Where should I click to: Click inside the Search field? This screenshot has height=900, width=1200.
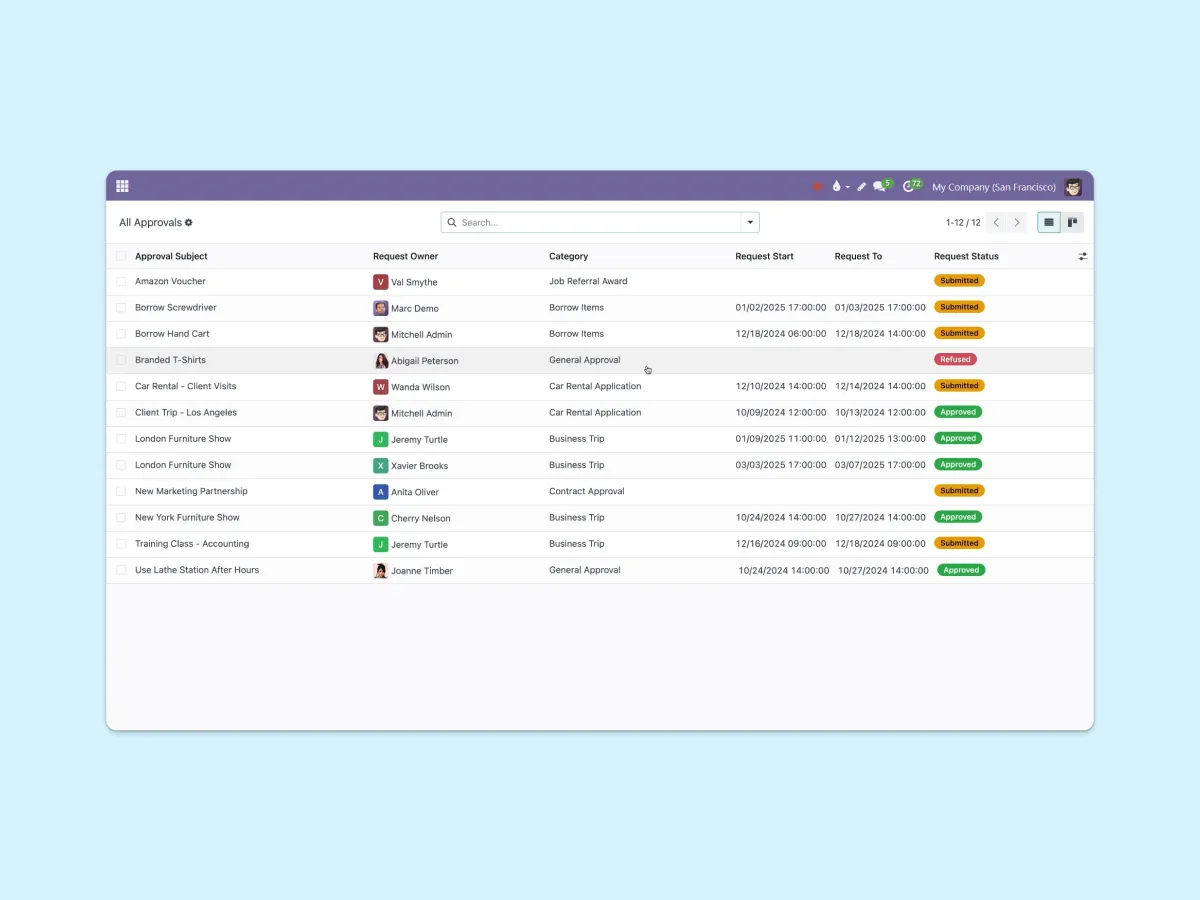click(595, 223)
